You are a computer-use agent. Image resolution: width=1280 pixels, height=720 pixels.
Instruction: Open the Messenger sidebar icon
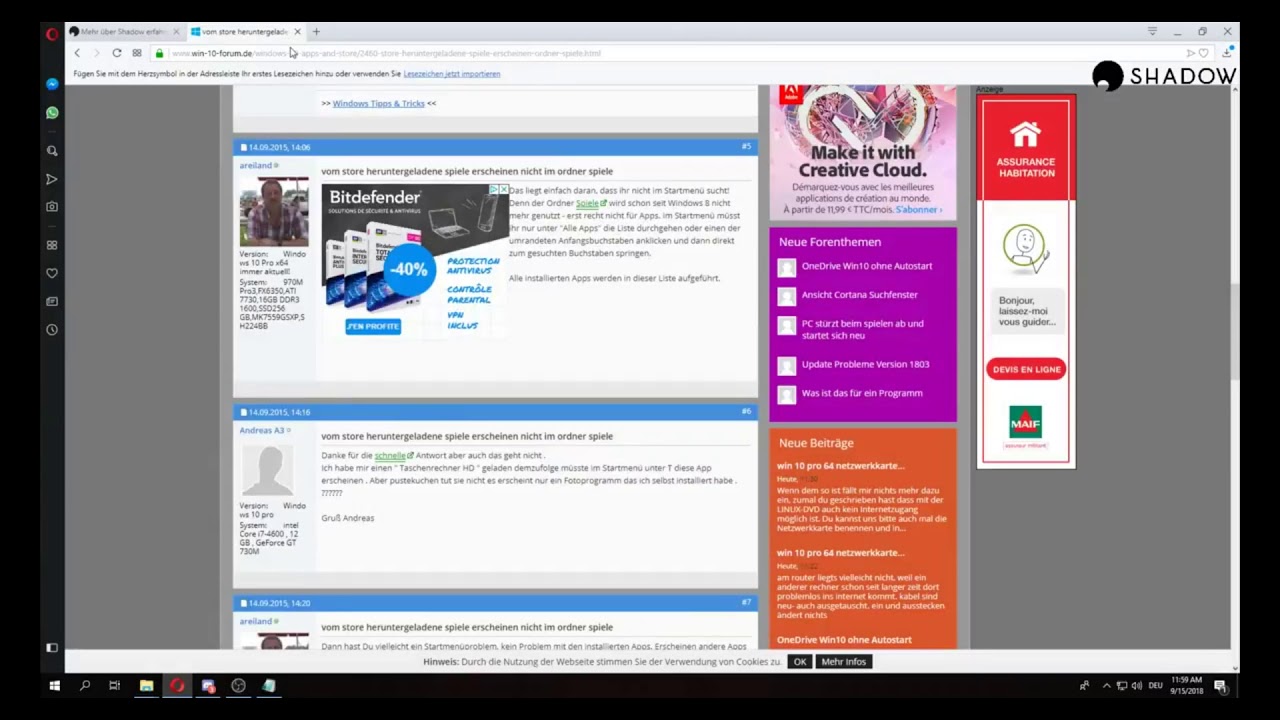(52, 84)
